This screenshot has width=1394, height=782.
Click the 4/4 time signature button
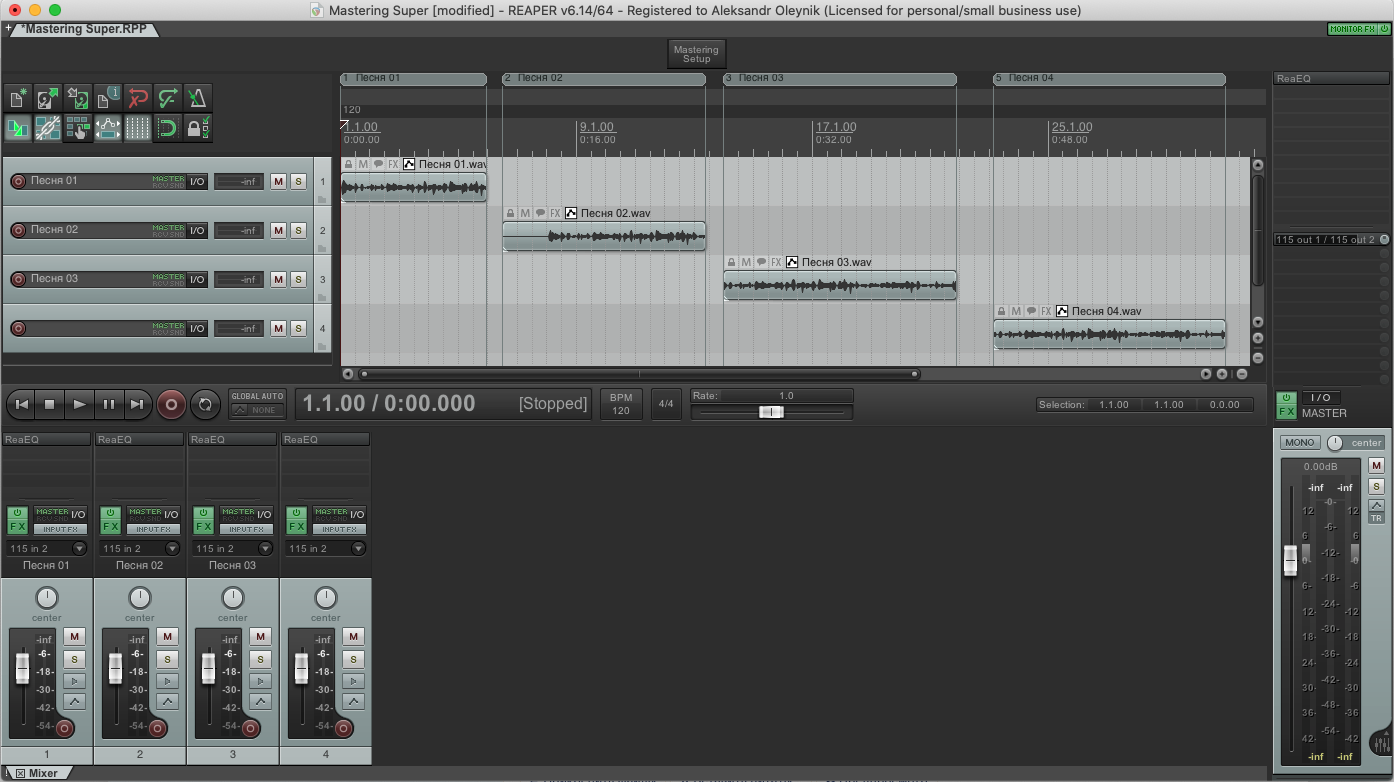point(665,404)
